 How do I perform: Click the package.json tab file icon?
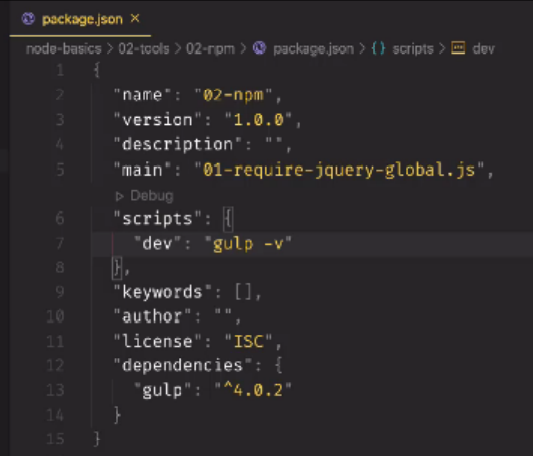tap(28, 19)
